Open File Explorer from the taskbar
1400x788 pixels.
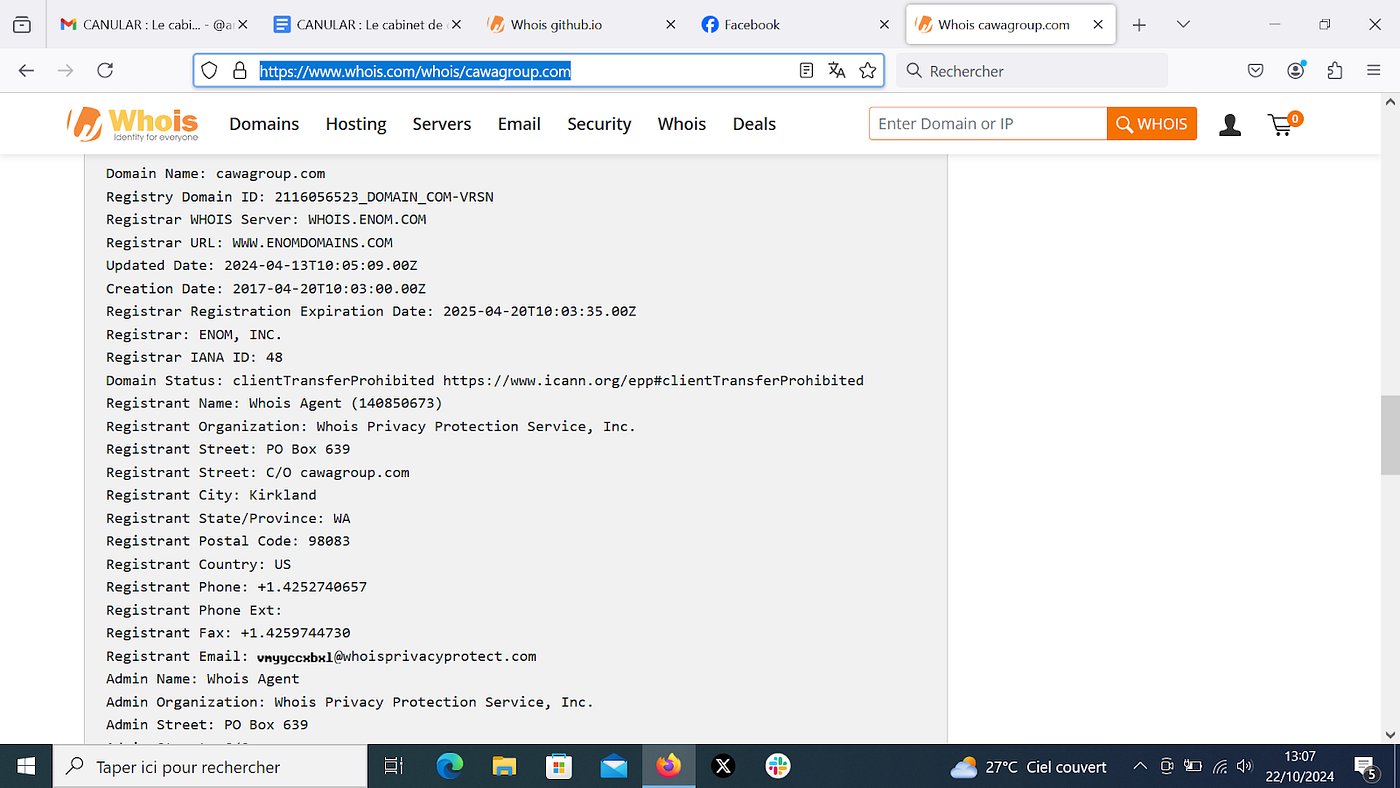(504, 766)
